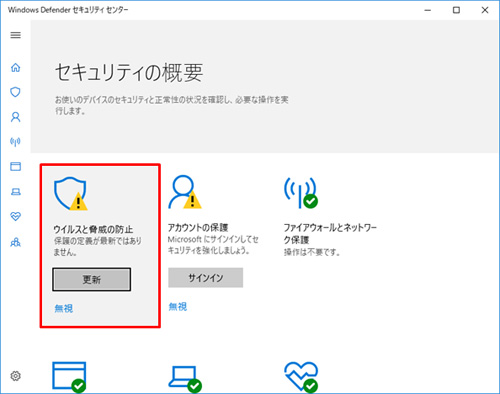Screen dimensions: 500x394
Task: Open the アカウントの保護 tile title
Action: click(x=198, y=228)
